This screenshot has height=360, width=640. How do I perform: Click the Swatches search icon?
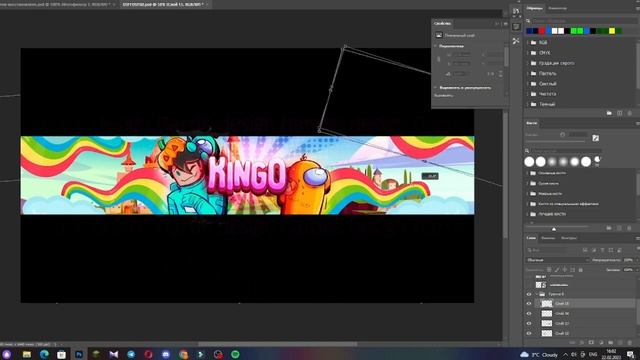click(528, 20)
